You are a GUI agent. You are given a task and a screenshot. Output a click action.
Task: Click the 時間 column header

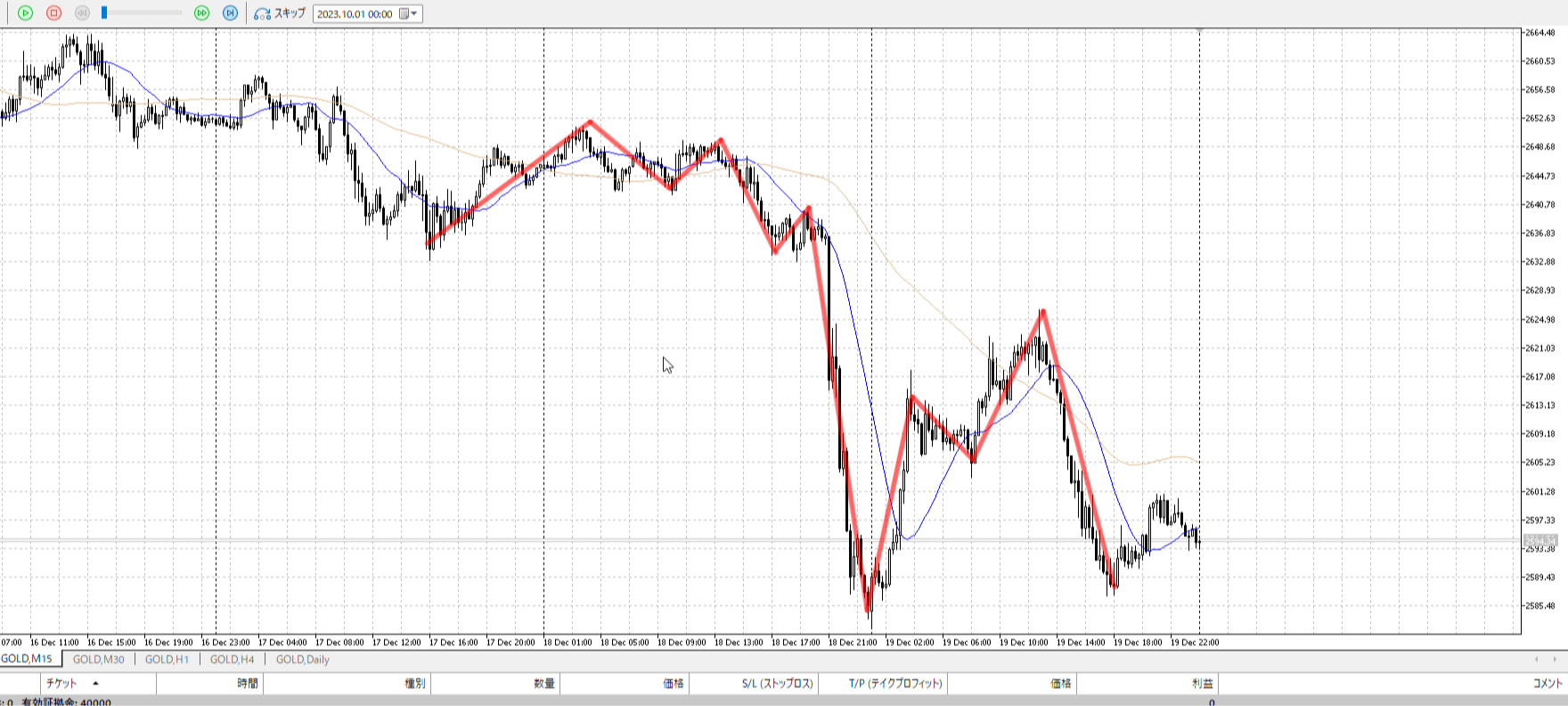tap(248, 684)
